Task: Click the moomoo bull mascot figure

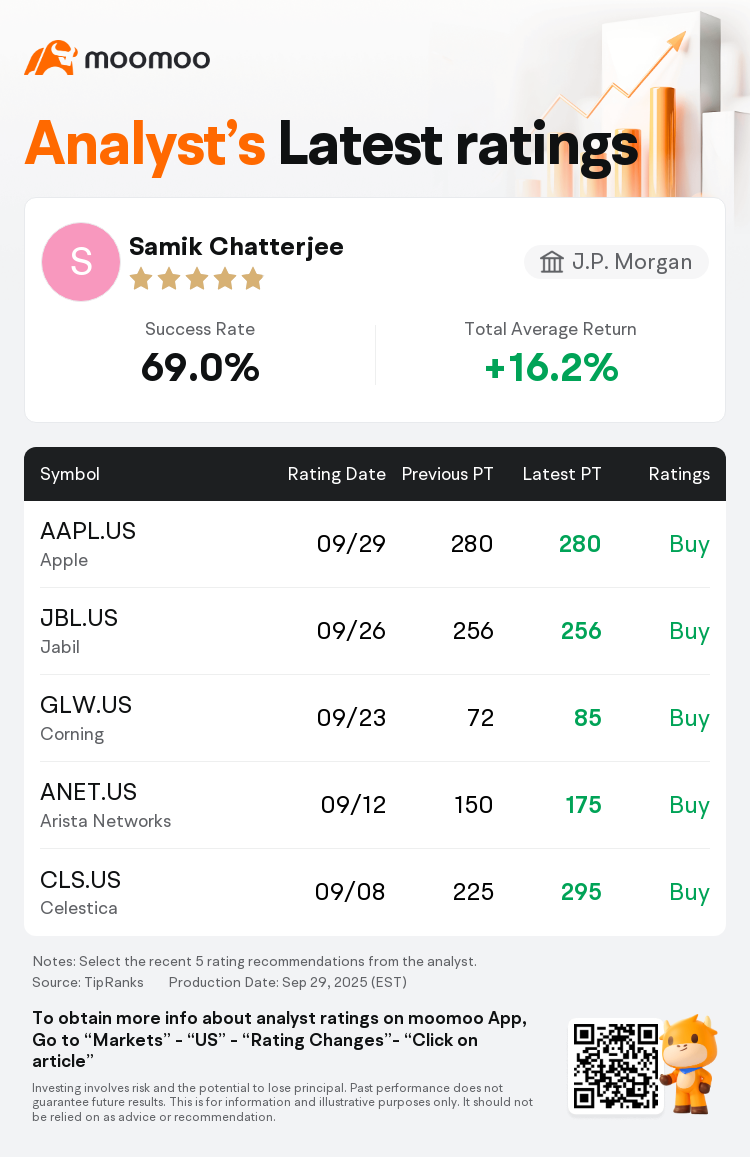Action: (690, 1063)
